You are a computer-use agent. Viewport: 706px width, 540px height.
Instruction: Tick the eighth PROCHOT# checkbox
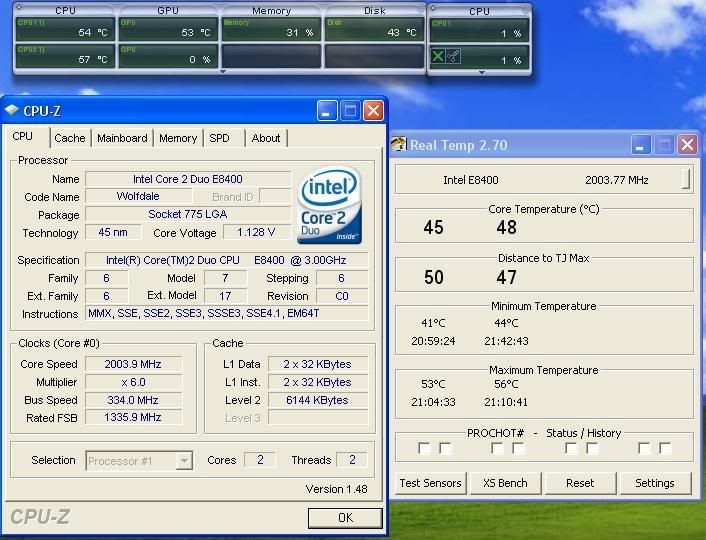(x=665, y=448)
